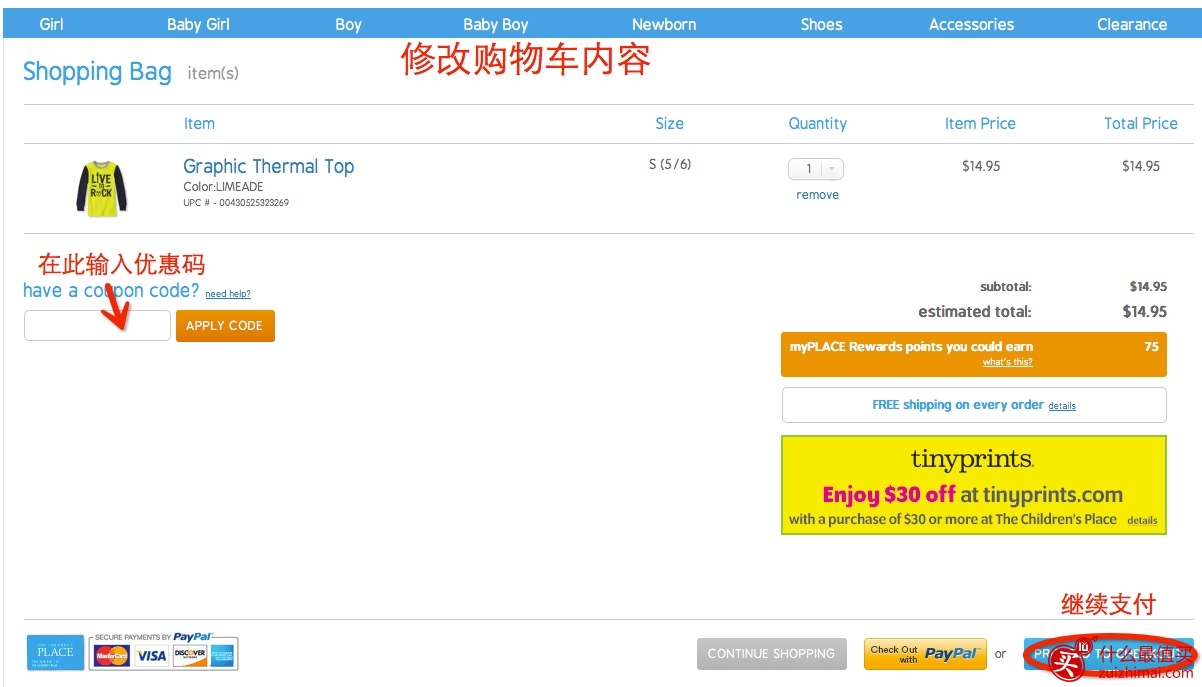Open the Clearance category
Viewport: 1202px width, 687px height.
click(1132, 24)
